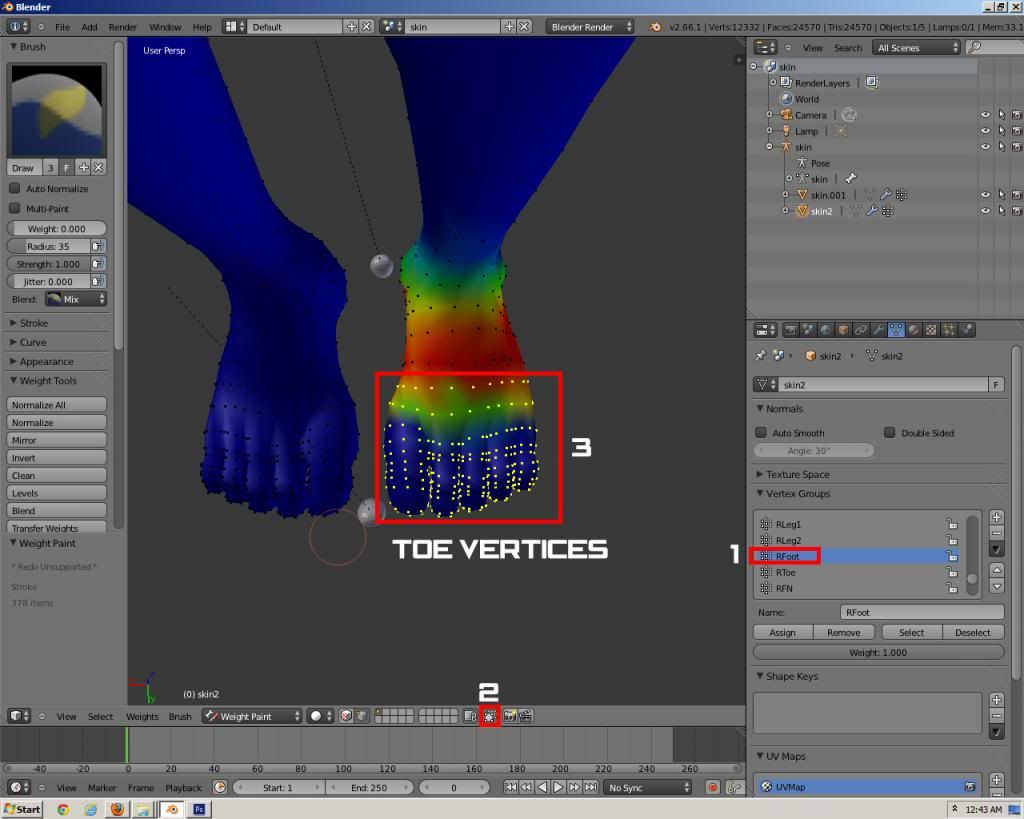Click the Normalize All button

(x=56, y=405)
